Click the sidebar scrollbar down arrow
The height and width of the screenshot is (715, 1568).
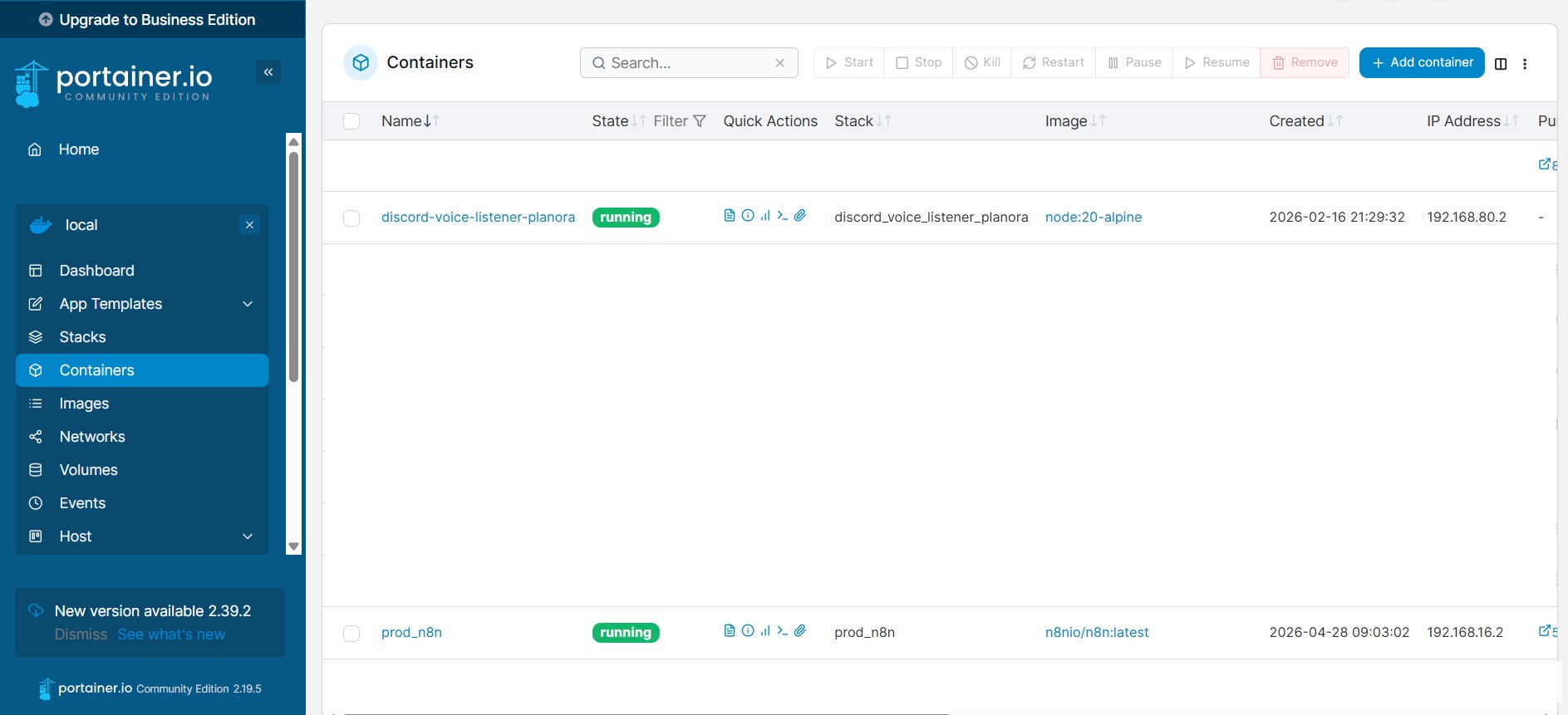(293, 546)
